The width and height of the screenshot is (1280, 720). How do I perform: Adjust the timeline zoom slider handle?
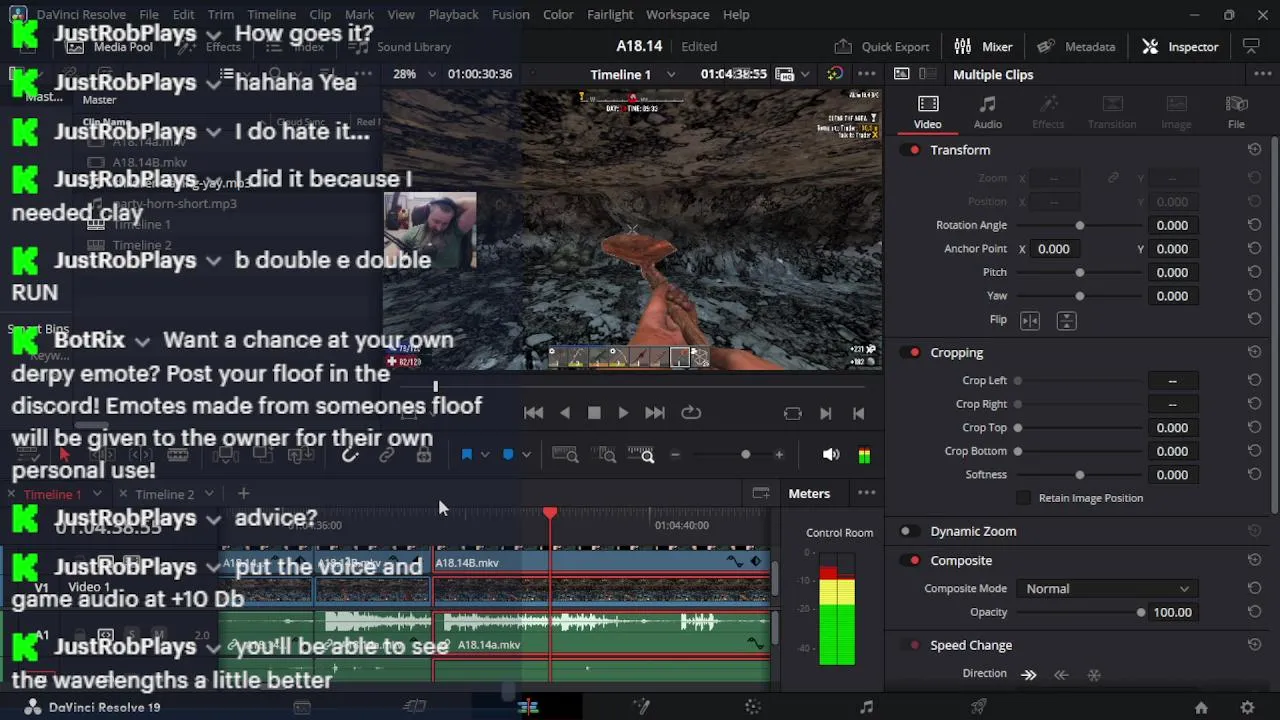745,455
